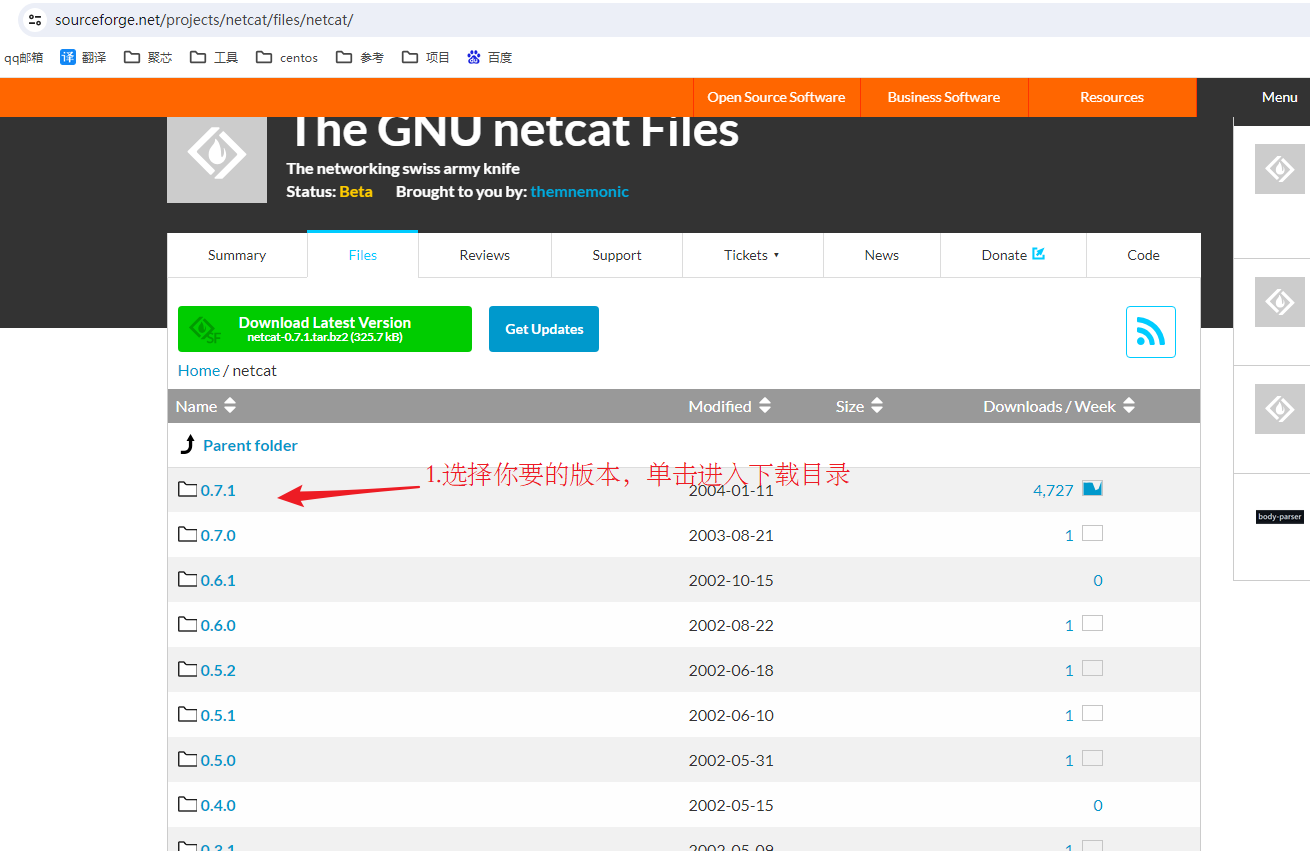
Task: Sort file list by Name column
Action: (205, 406)
